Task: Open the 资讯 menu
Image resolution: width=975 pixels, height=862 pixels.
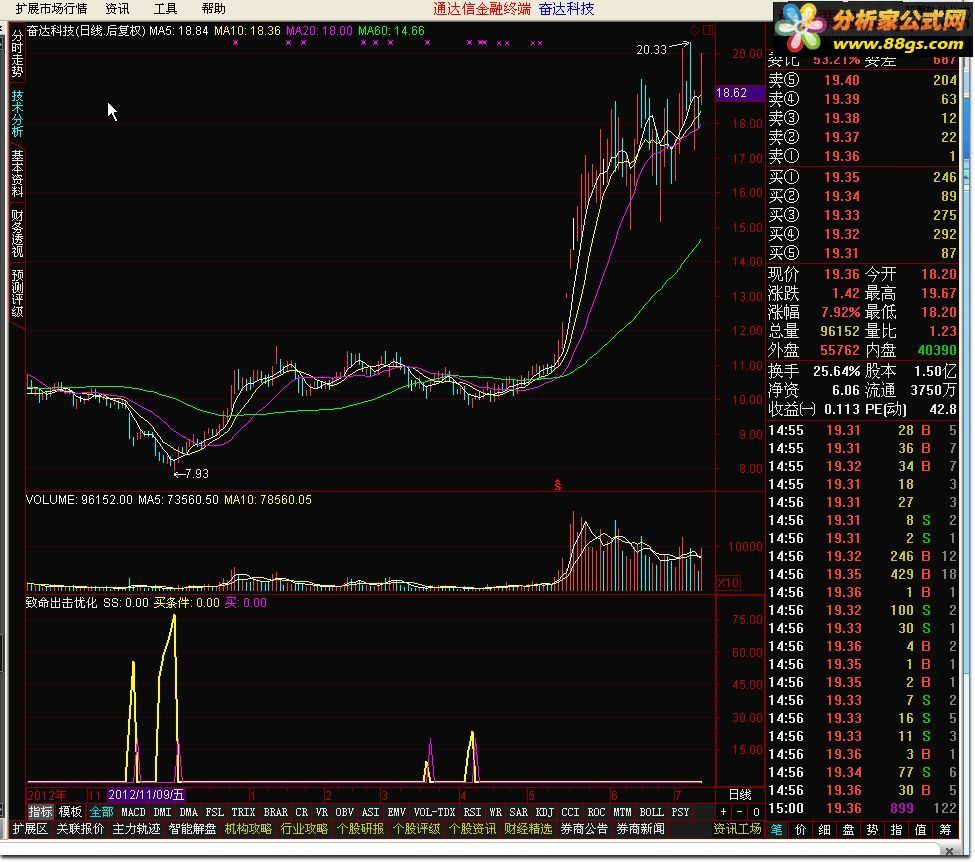Action: tap(117, 9)
